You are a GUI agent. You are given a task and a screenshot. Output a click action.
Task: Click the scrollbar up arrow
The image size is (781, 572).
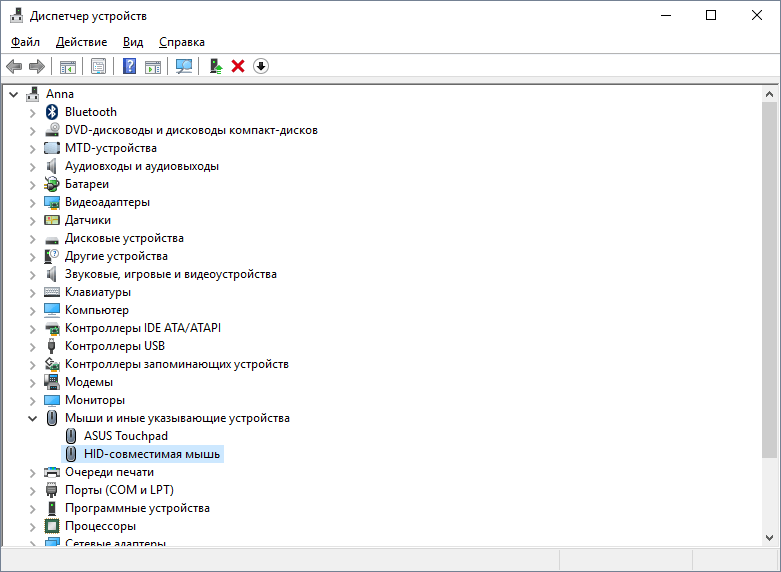tap(769, 94)
